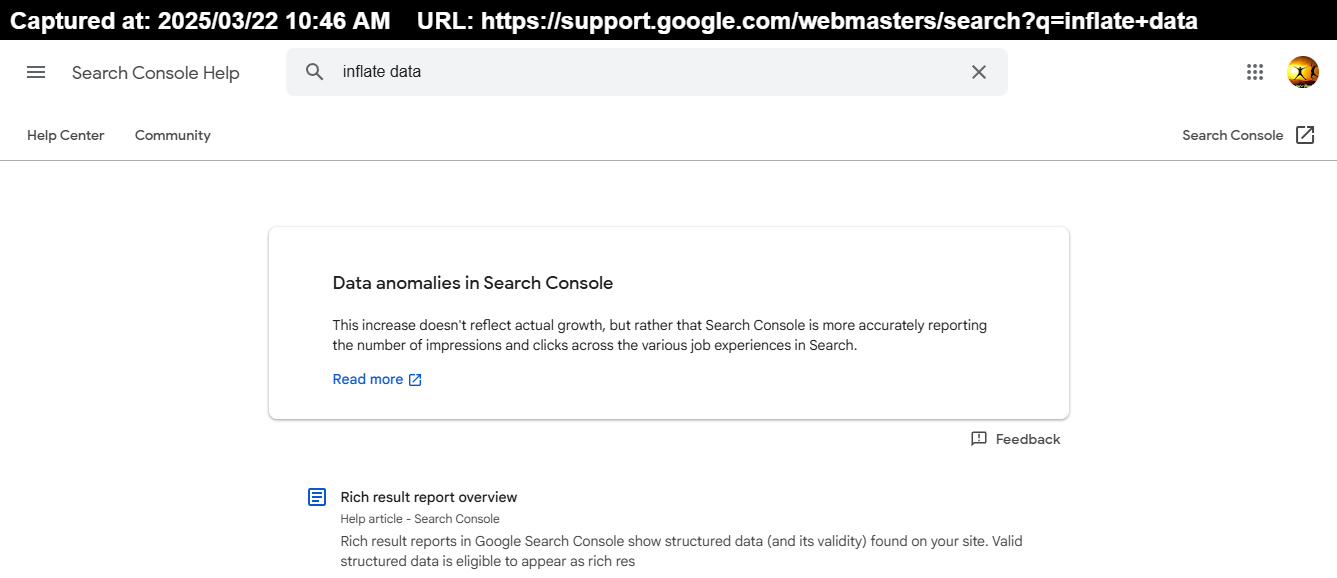Screen dimensions: 1337x578
Task: Open the Search Console text link
Action: click(1232, 135)
